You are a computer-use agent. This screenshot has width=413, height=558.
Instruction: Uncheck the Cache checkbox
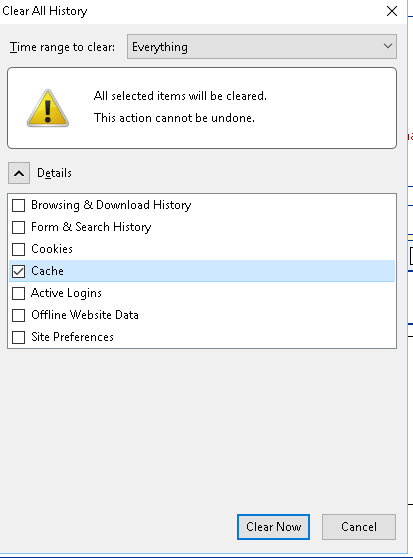click(18, 272)
